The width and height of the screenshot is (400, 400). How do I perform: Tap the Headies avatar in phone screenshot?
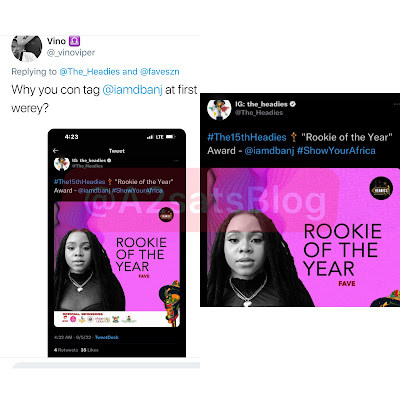click(x=62, y=163)
